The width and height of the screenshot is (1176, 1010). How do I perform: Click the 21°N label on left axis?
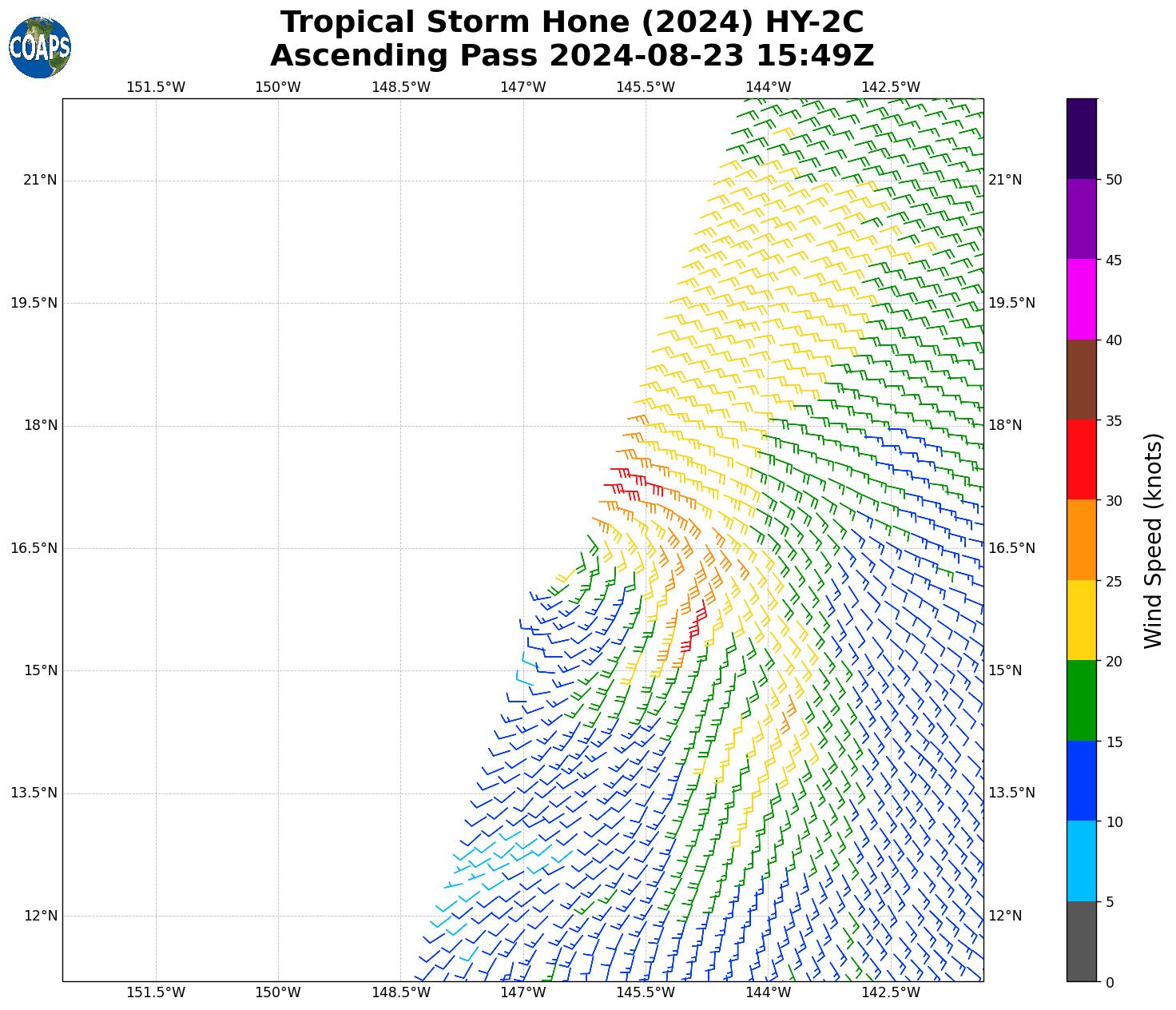point(40,180)
